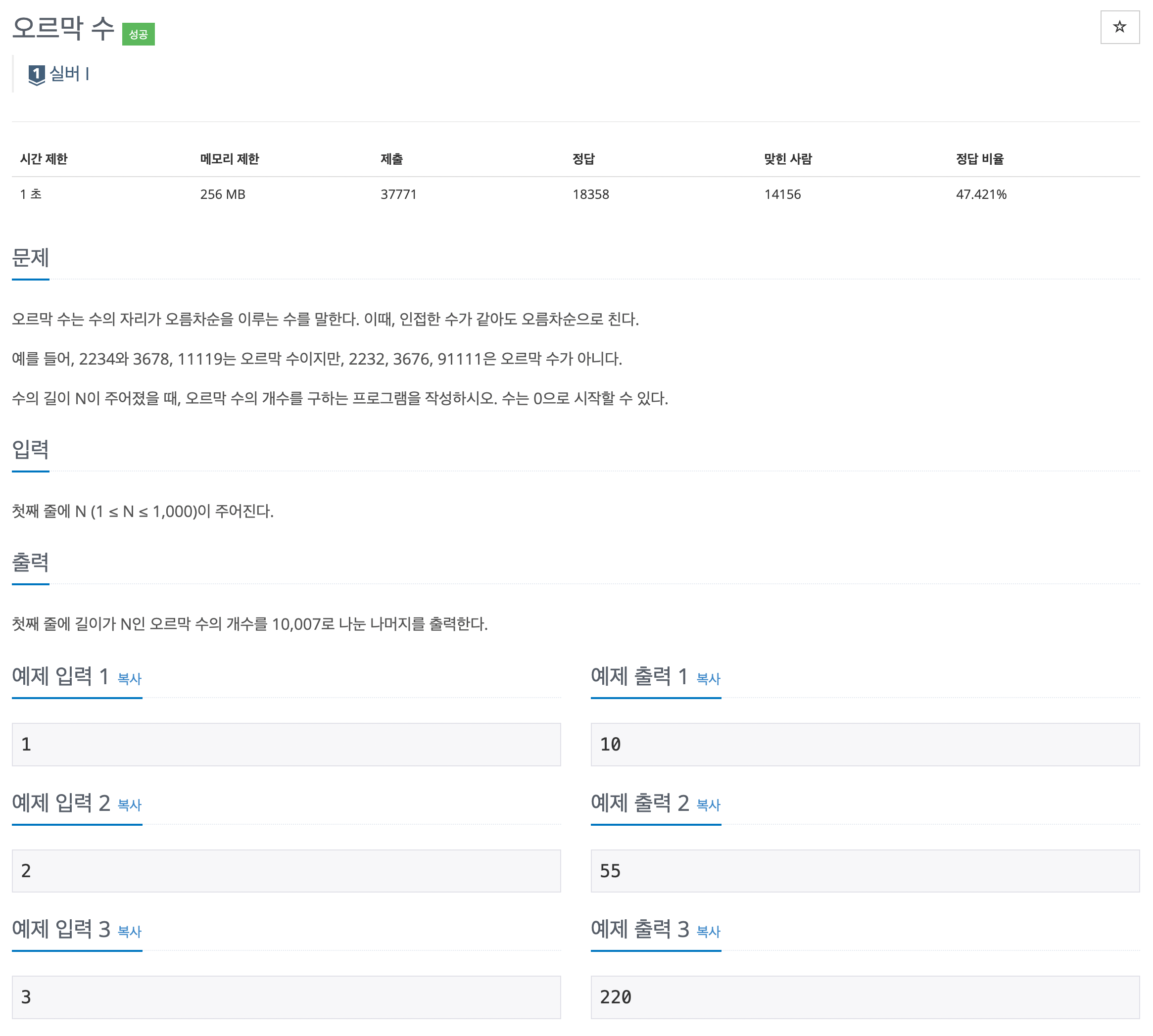Click the green 성공 status label
This screenshot has width=1153, height=1036.
tap(139, 34)
